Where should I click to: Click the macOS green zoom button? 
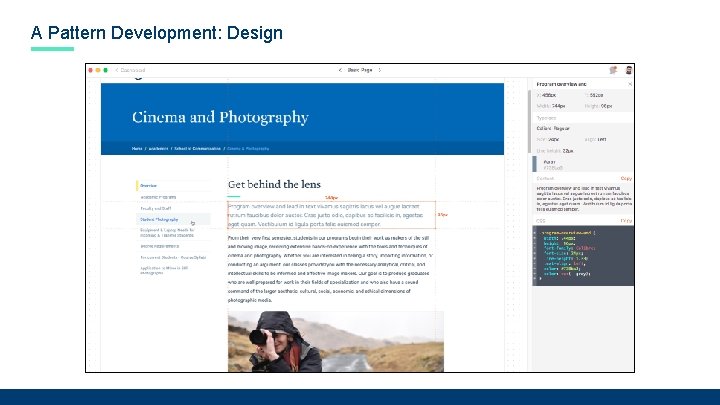click(106, 70)
